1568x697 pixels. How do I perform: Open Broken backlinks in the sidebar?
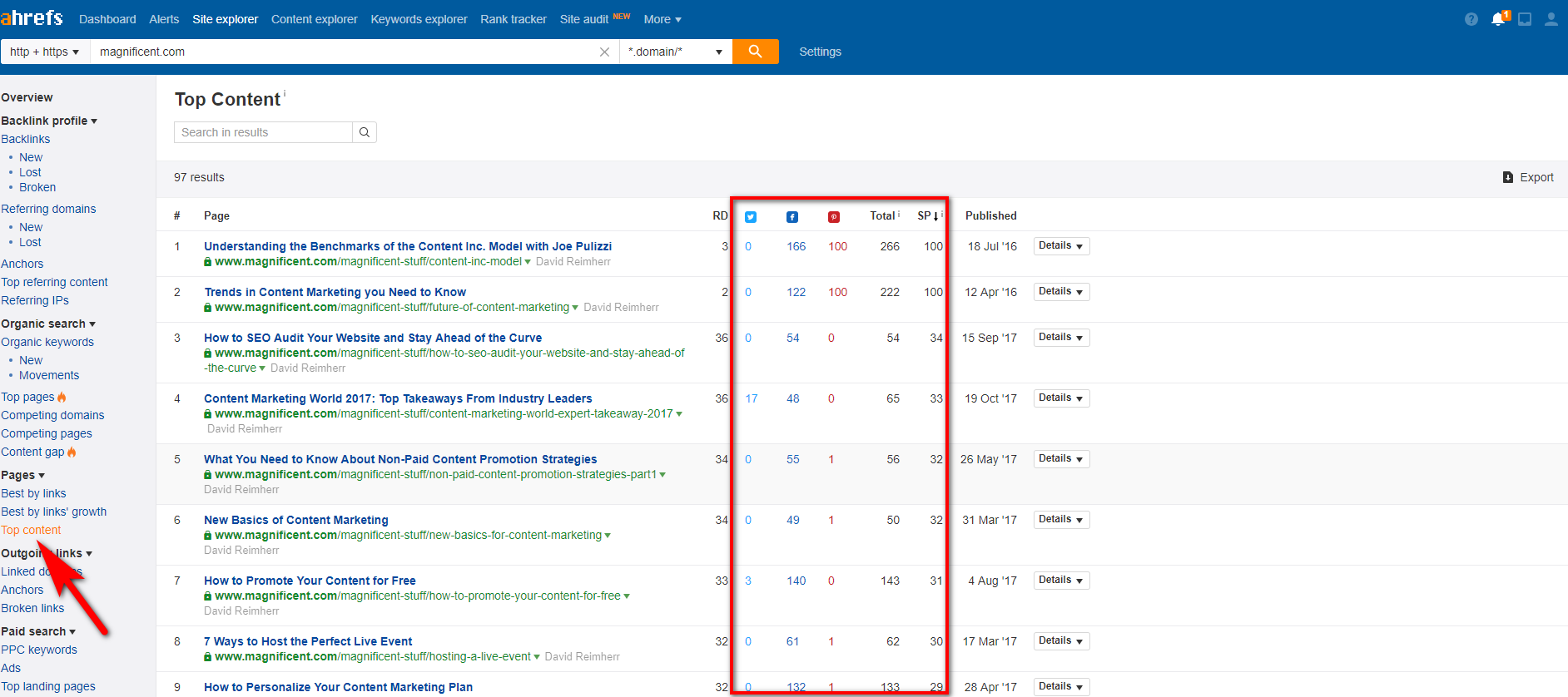(37, 187)
